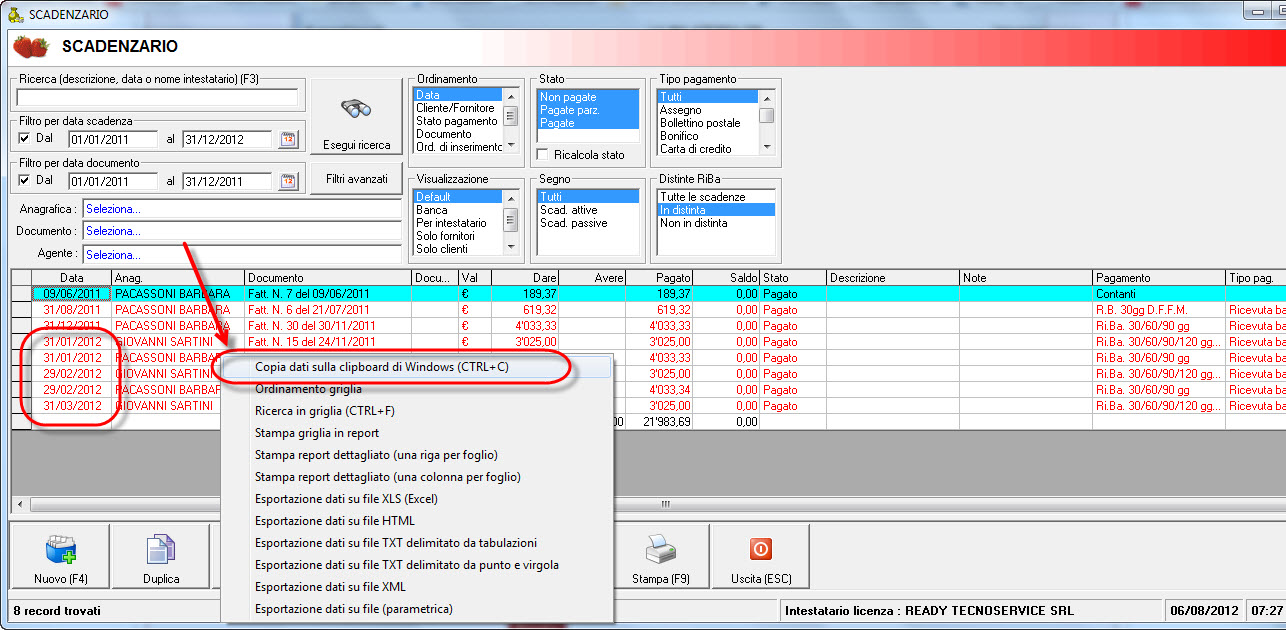The image size is (1286, 630).
Task: Select Assegno in Tipo pagamento list
Action: pyautogui.click(x=707, y=110)
